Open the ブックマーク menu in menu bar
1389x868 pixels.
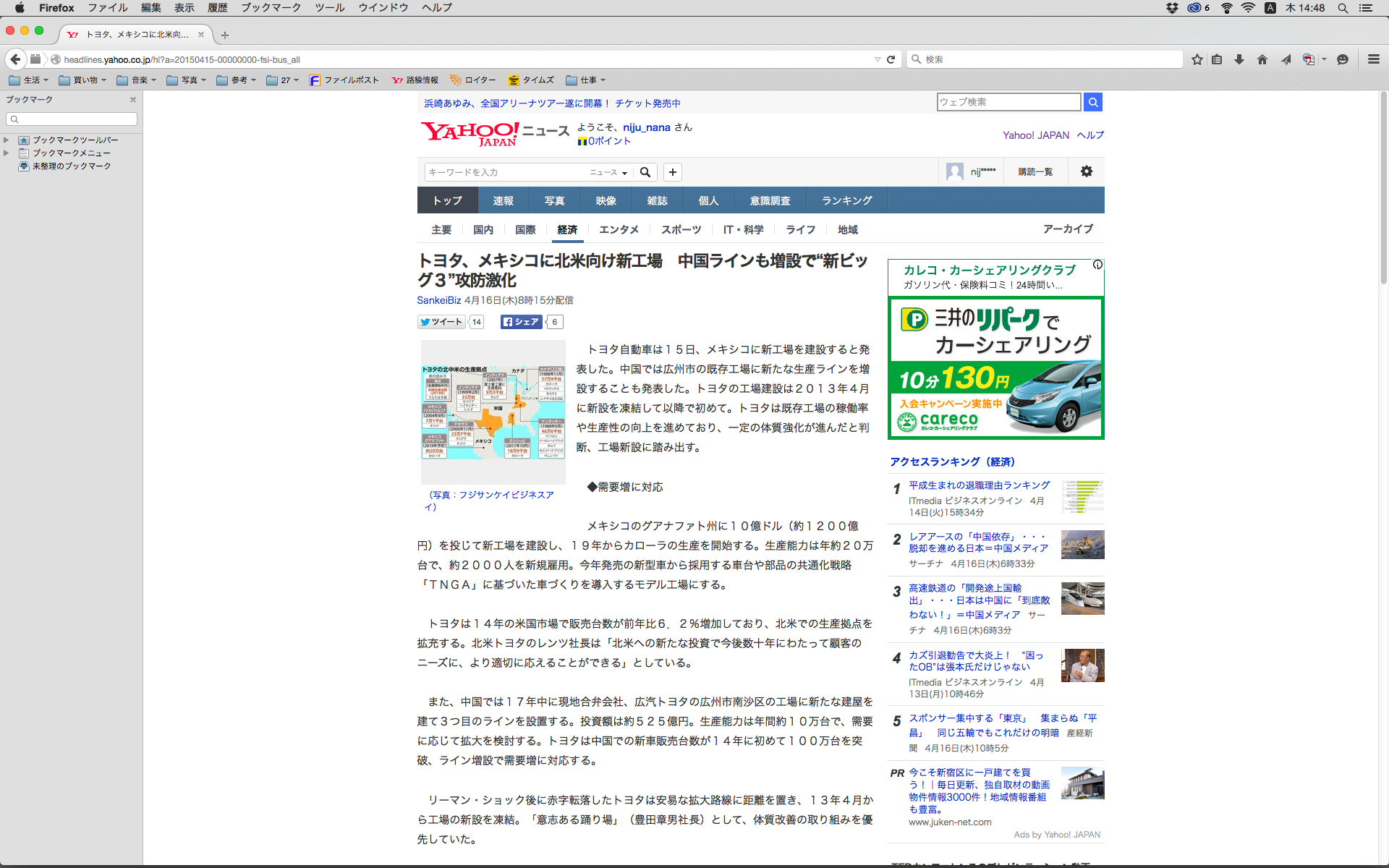pyautogui.click(x=271, y=8)
